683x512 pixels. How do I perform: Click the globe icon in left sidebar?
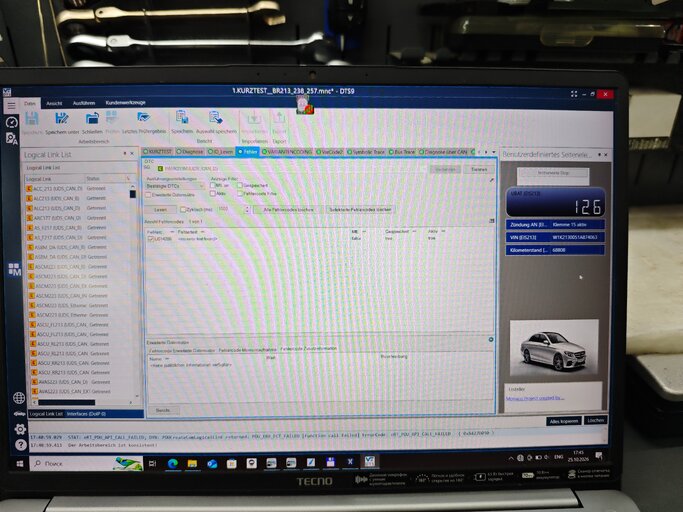tap(19, 397)
